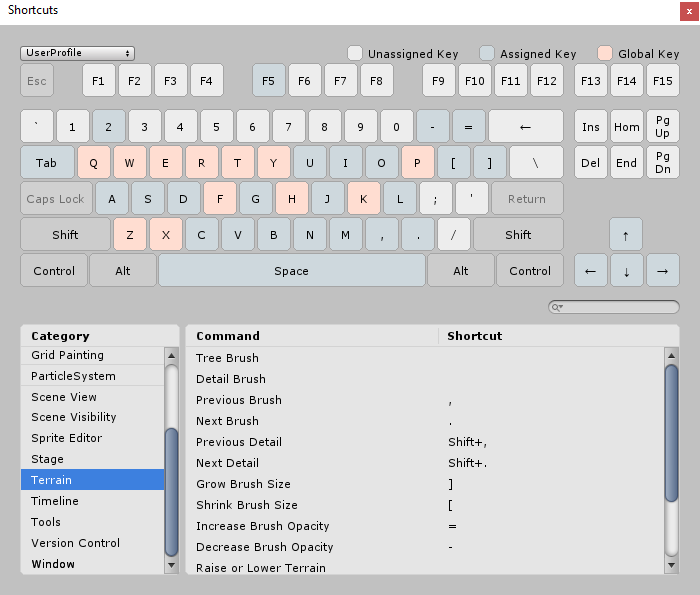The image size is (700, 595).
Task: Click the F15 key
Action: (x=663, y=81)
